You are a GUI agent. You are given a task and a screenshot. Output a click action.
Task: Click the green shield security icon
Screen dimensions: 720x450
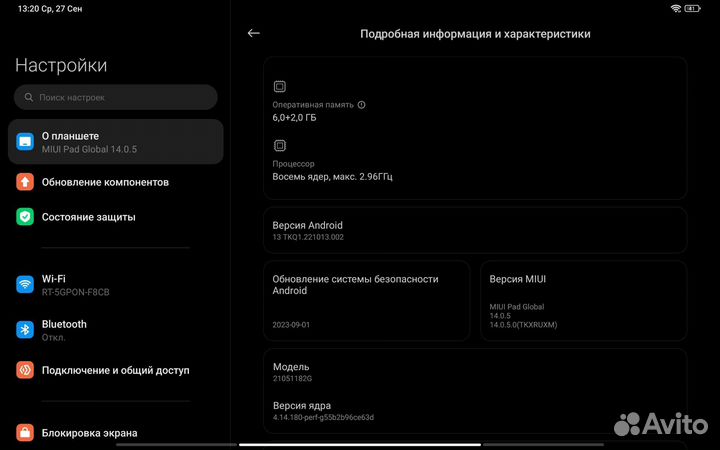pos(25,217)
